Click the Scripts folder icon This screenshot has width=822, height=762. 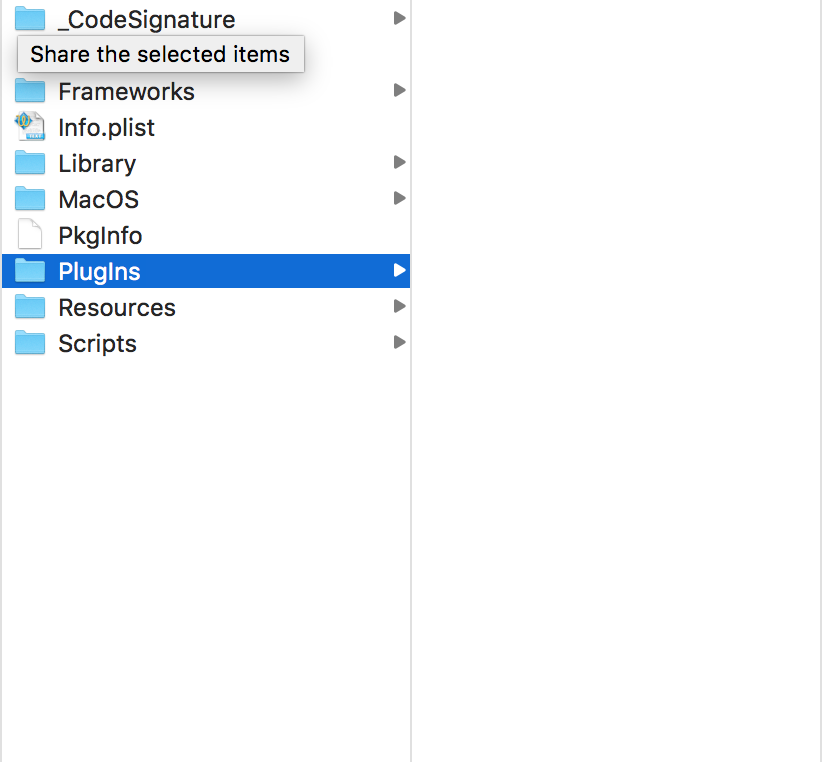[x=30, y=343]
